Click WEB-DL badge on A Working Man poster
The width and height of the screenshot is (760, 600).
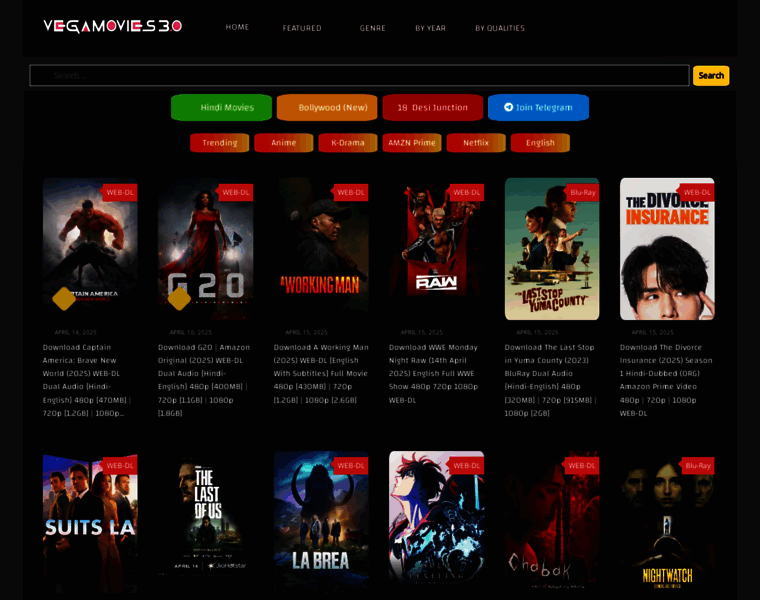pos(351,192)
